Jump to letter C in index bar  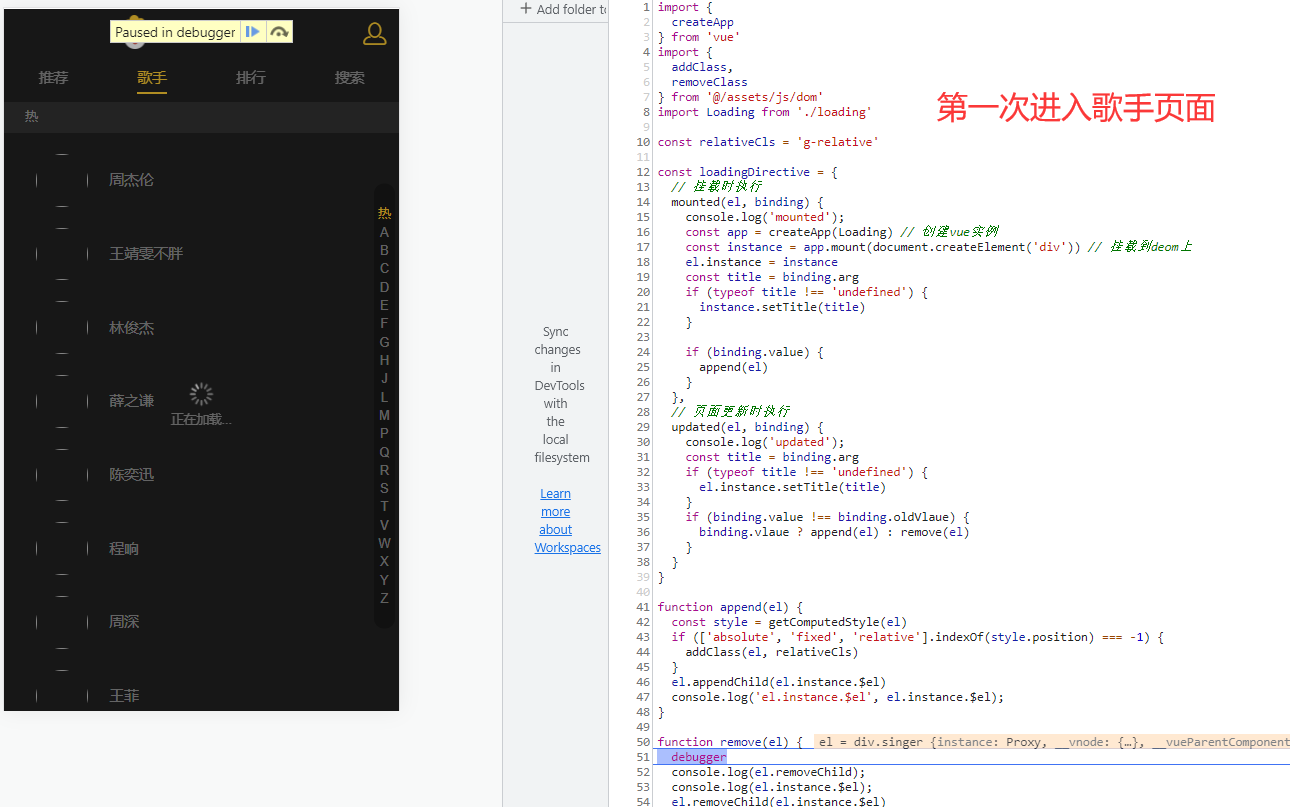[384, 268]
